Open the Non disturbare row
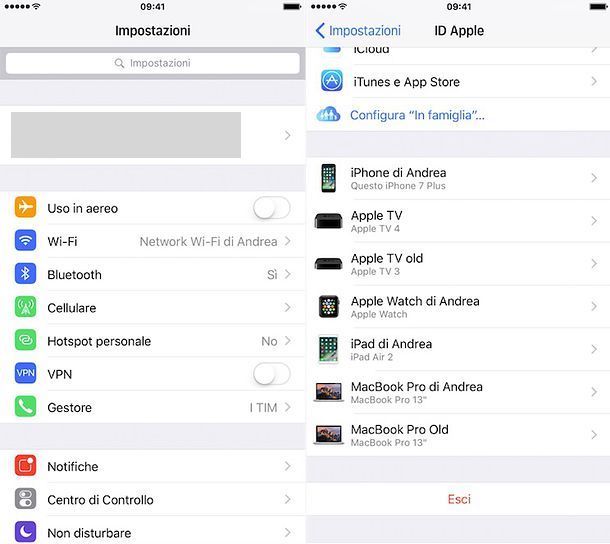This screenshot has height=544, width=610. point(152,532)
